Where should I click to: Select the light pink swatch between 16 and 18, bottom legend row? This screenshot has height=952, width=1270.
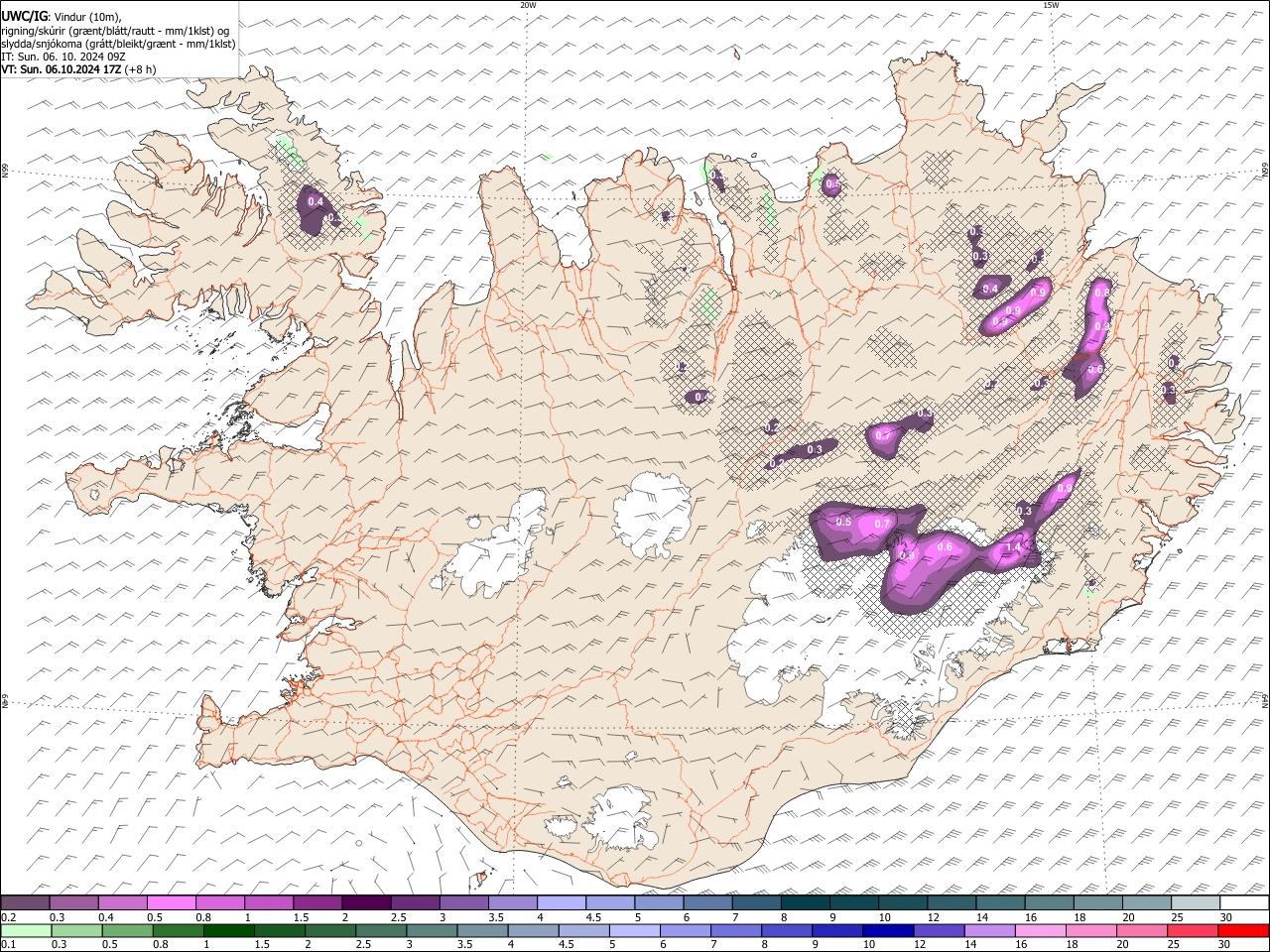point(1041,931)
